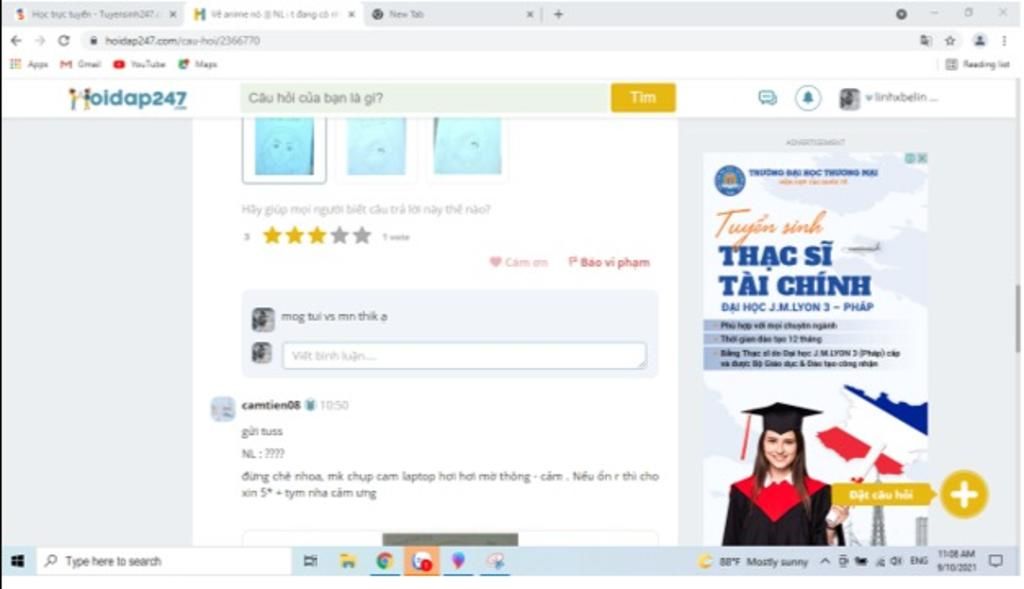Open the Gmail bookmark
This screenshot has height=589, width=1024.
point(80,64)
